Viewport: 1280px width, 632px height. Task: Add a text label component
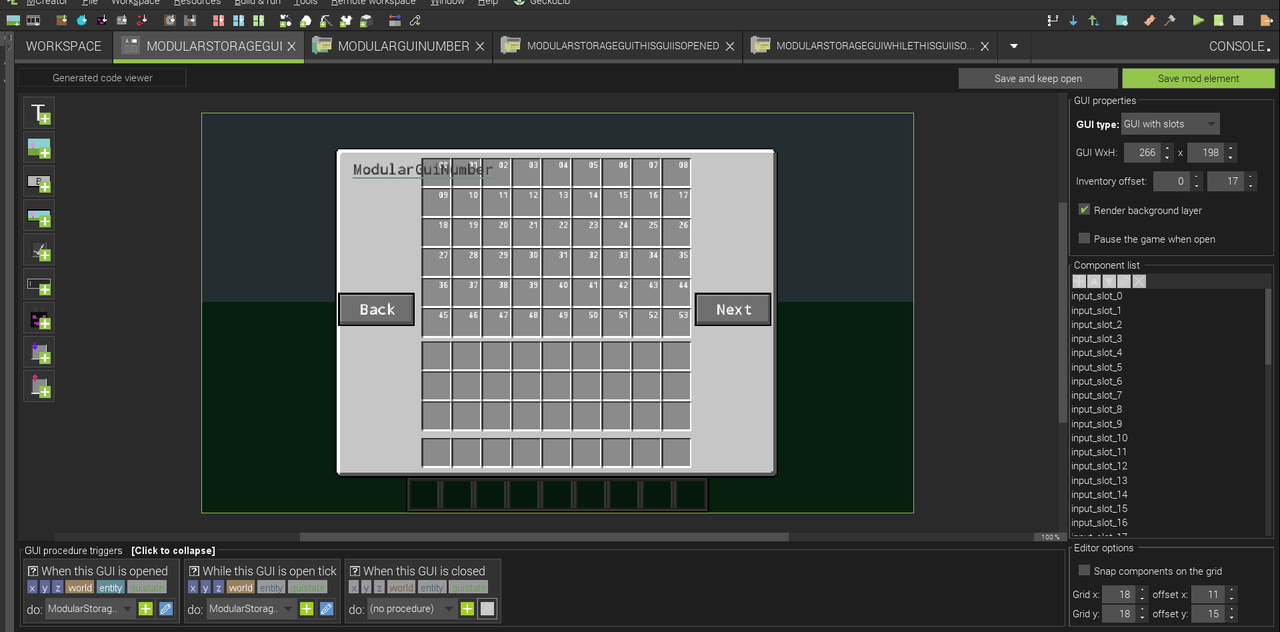click(39, 114)
